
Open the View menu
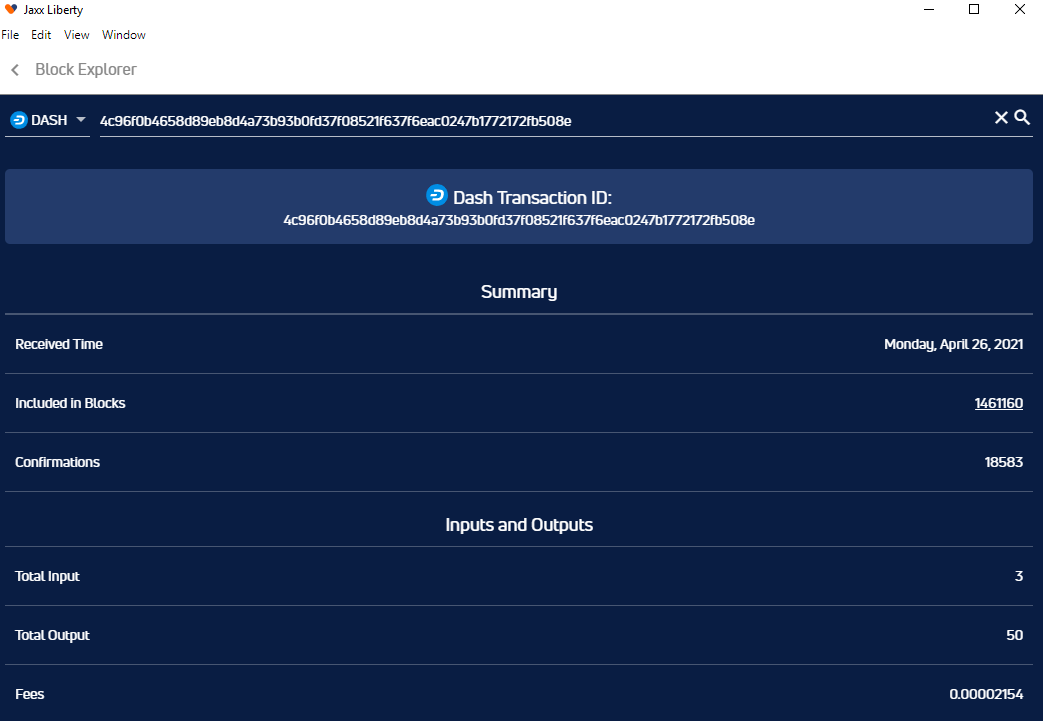pos(76,35)
